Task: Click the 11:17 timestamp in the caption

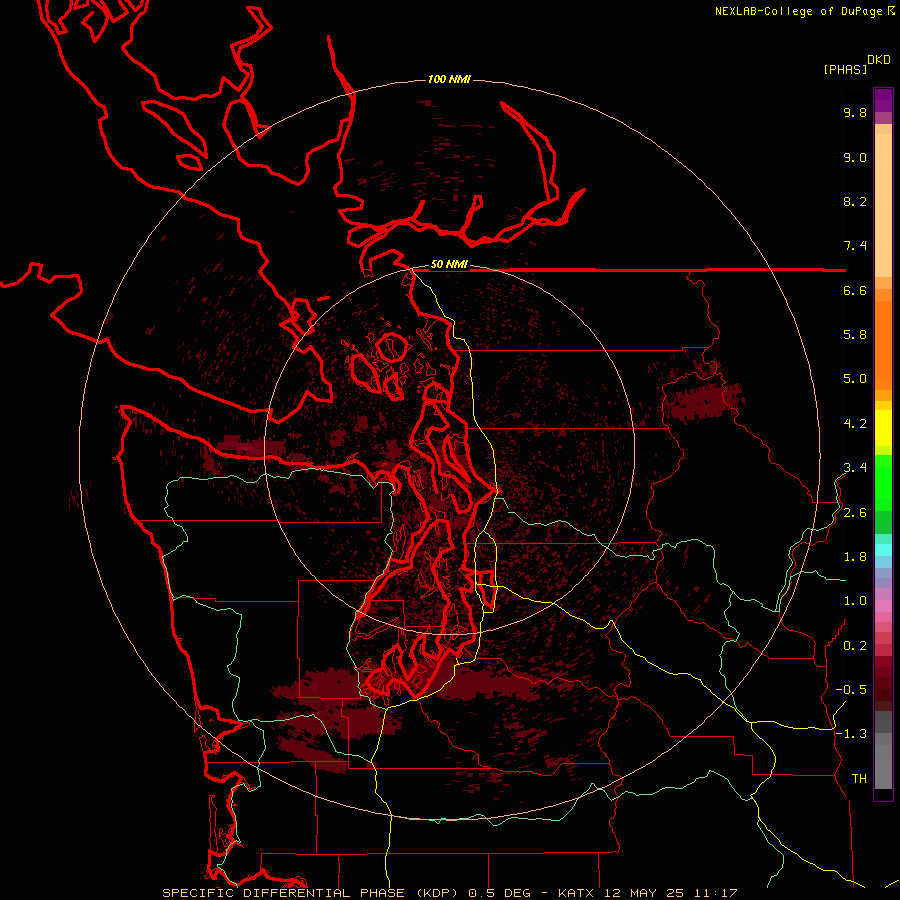Action: click(715, 893)
